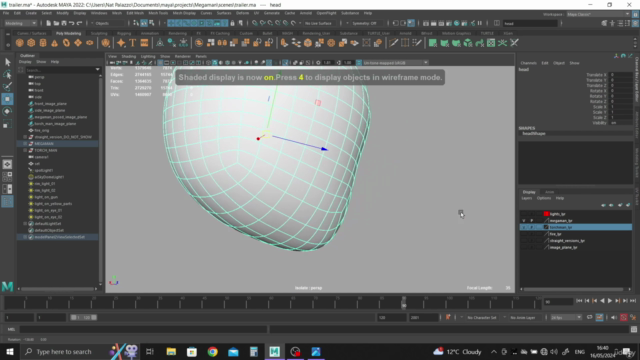Viewport: 640px width, 360px height.
Task: Click the polygon Type (T) shelf icon
Action: 133,43
